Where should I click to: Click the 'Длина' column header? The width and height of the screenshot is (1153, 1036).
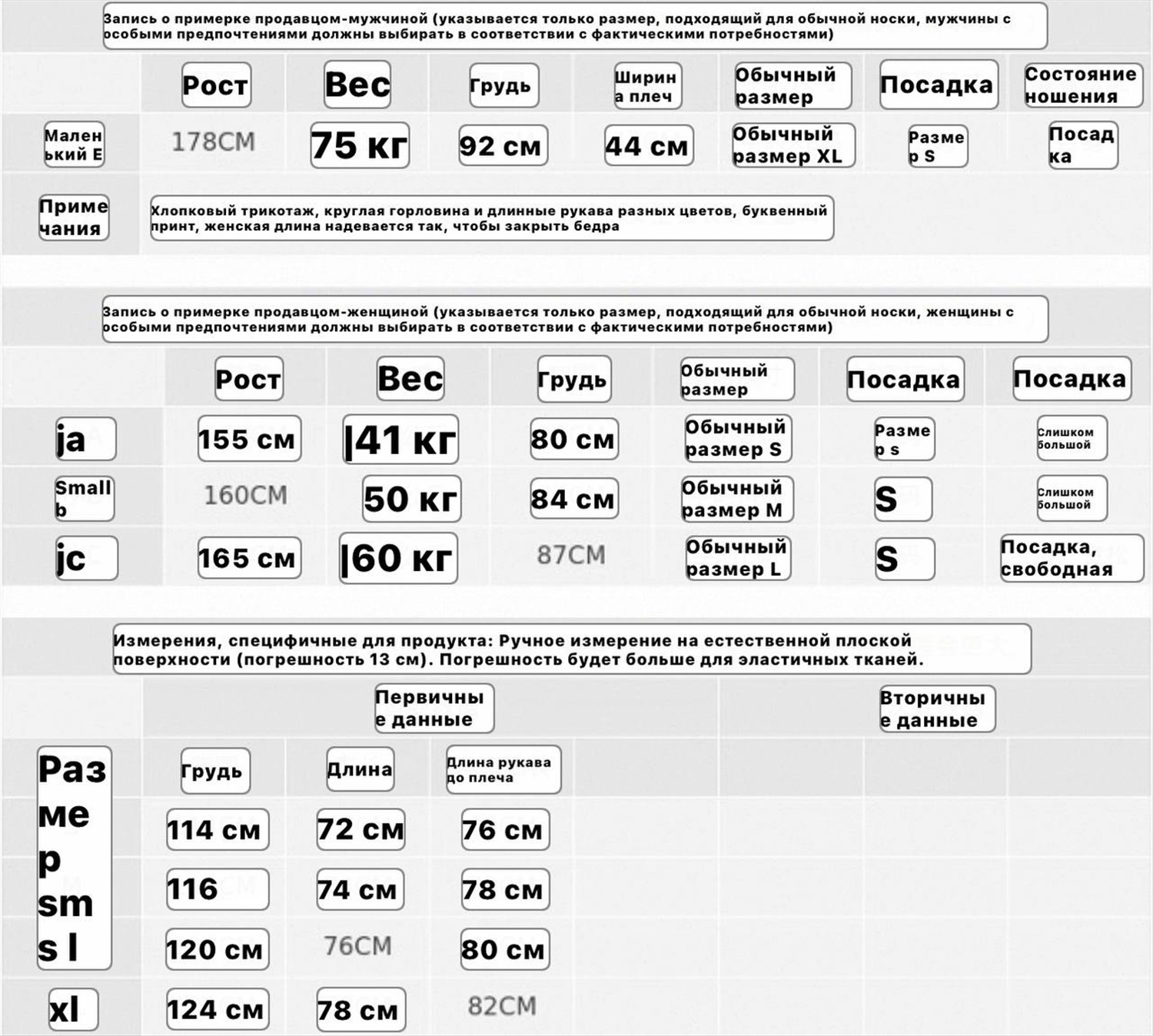coord(360,769)
